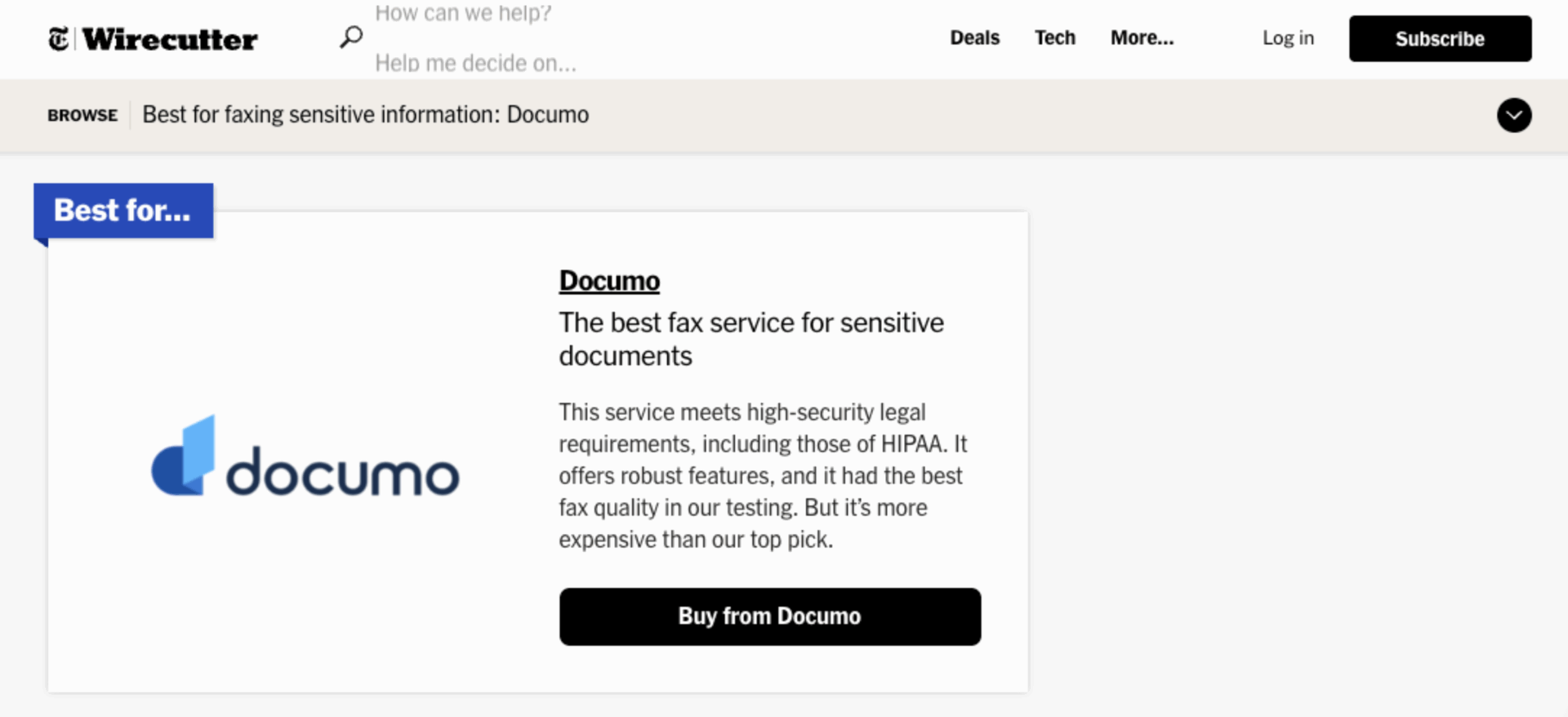The width and height of the screenshot is (1568, 717).
Task: Click the Documo logo image
Action: tap(305, 456)
